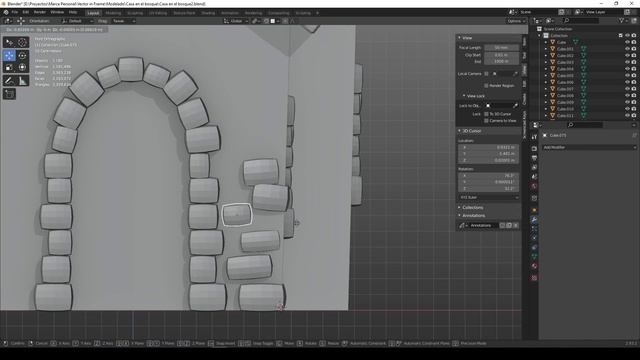Open the Render menu
The width and height of the screenshot is (640, 360).
pyautogui.click(x=40, y=12)
